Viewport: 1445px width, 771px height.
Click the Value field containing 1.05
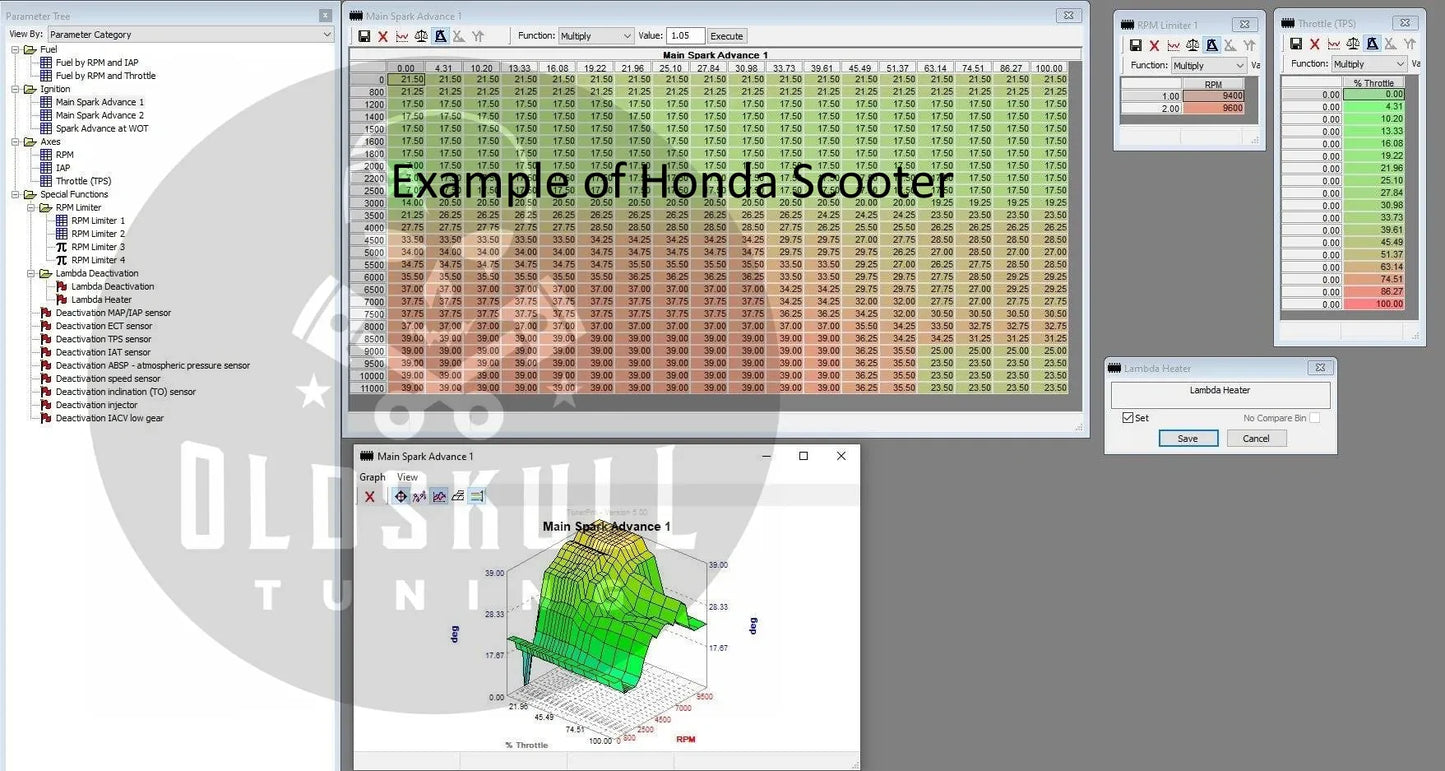click(x=685, y=36)
